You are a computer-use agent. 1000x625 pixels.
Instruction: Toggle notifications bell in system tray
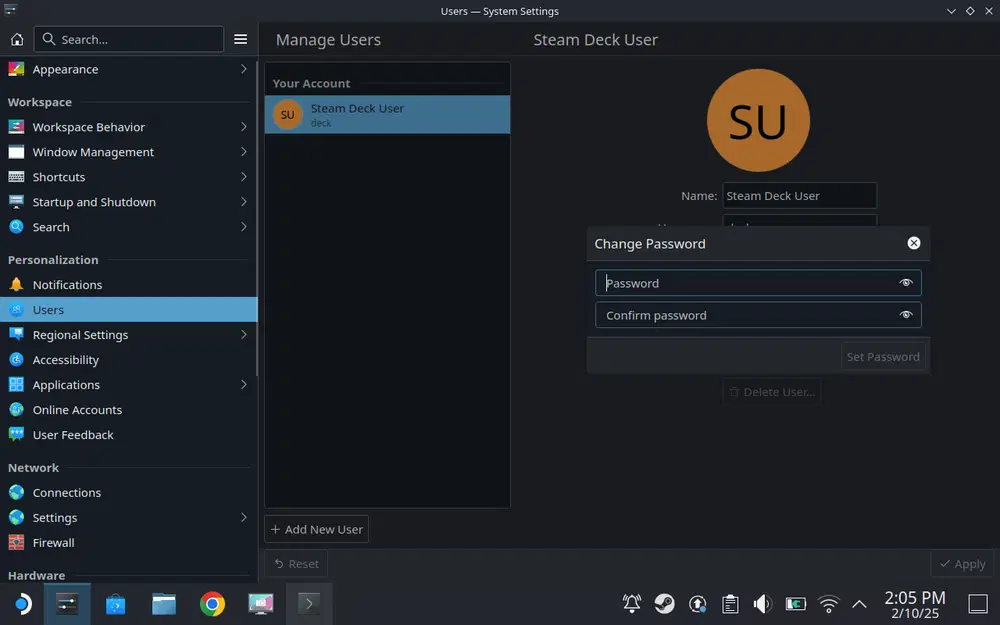point(632,603)
